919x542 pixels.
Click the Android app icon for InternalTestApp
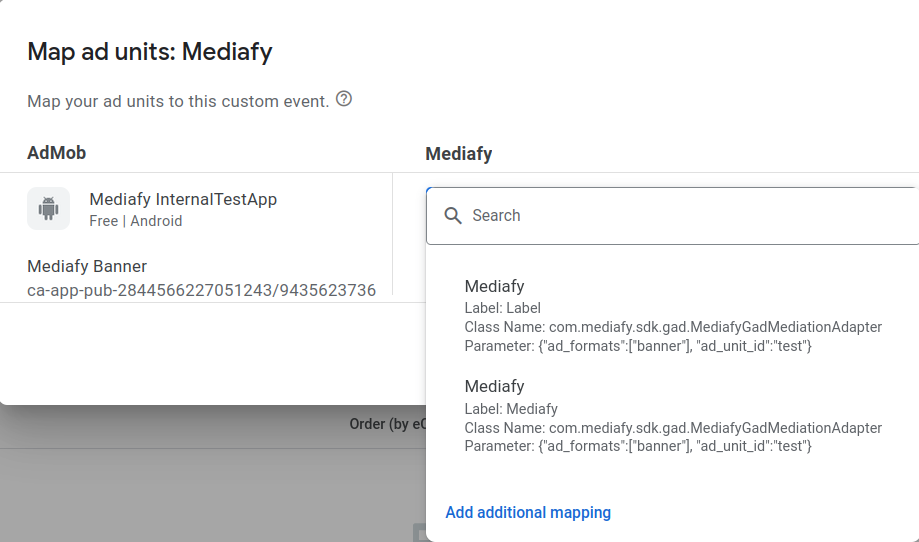point(48,209)
